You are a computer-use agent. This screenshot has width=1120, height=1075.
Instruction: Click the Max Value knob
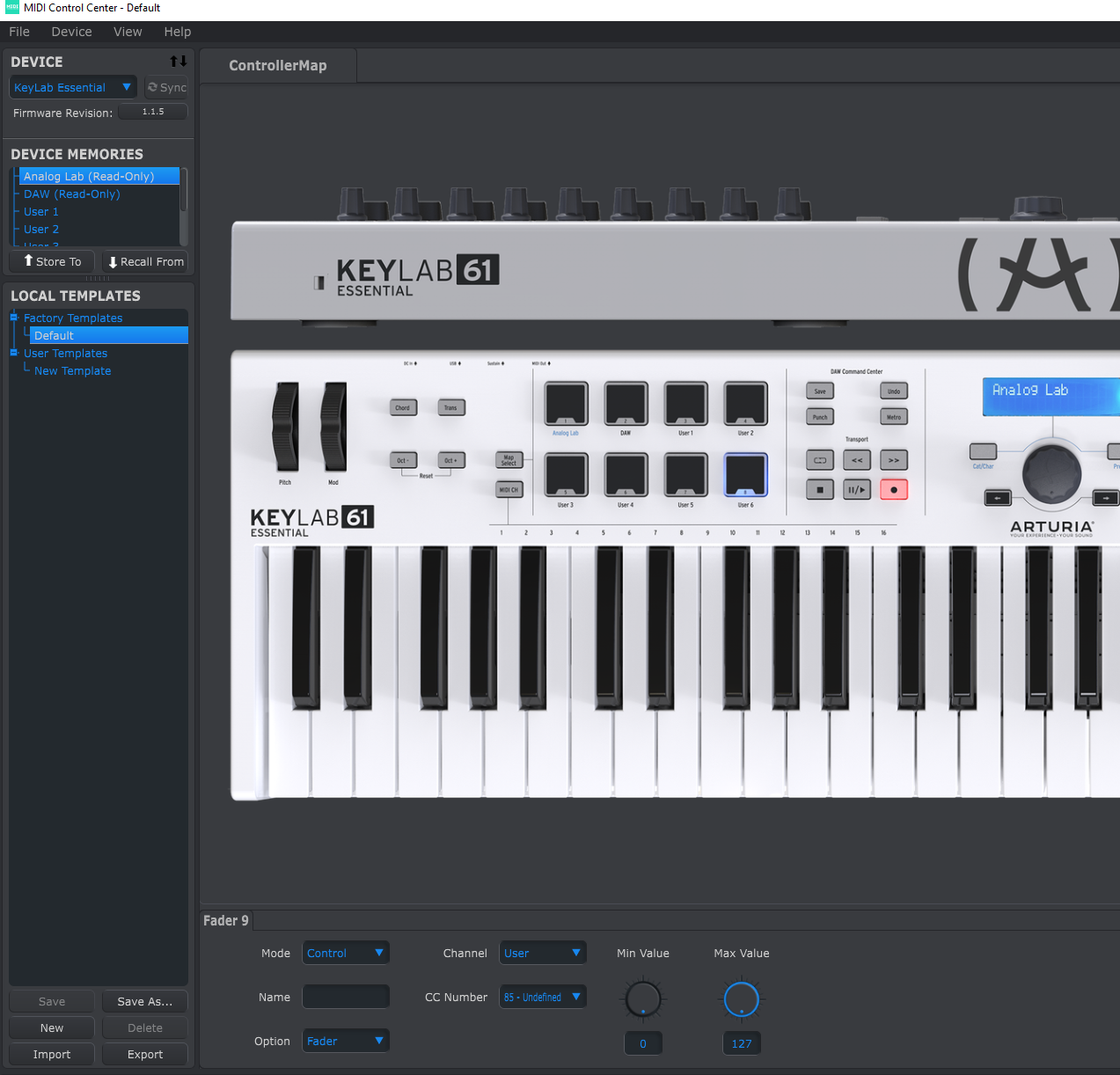coord(742,999)
